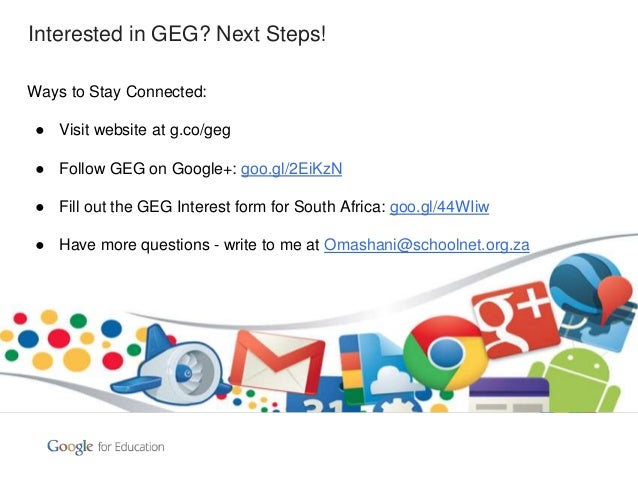This screenshot has width=638, height=479.
Task: Click the Chrome browser icon
Action: [x=446, y=352]
